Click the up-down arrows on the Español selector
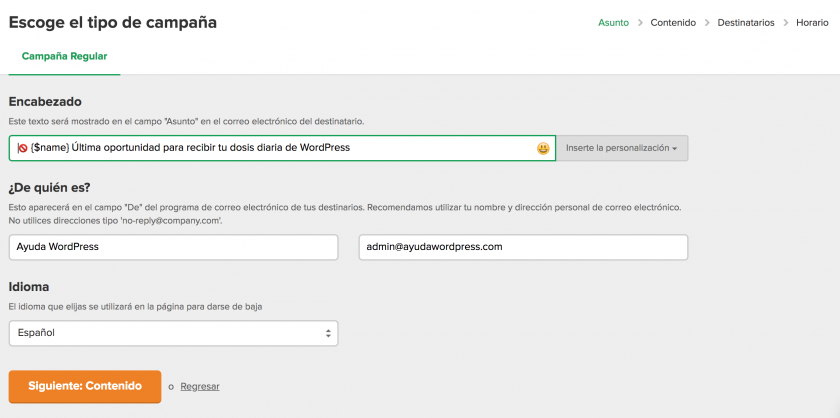 tap(328, 333)
